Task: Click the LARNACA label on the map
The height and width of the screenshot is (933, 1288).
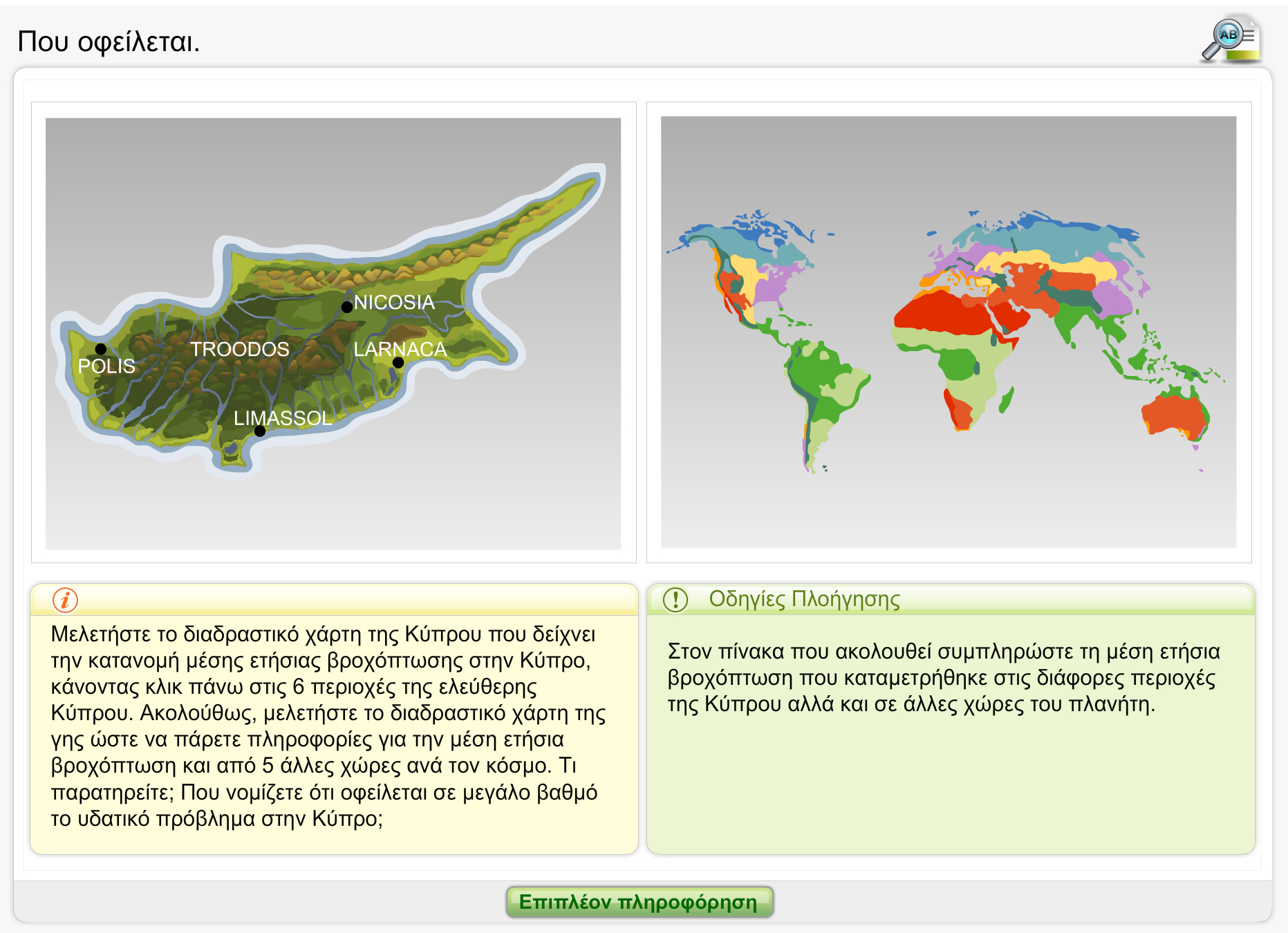Action: 400,349
